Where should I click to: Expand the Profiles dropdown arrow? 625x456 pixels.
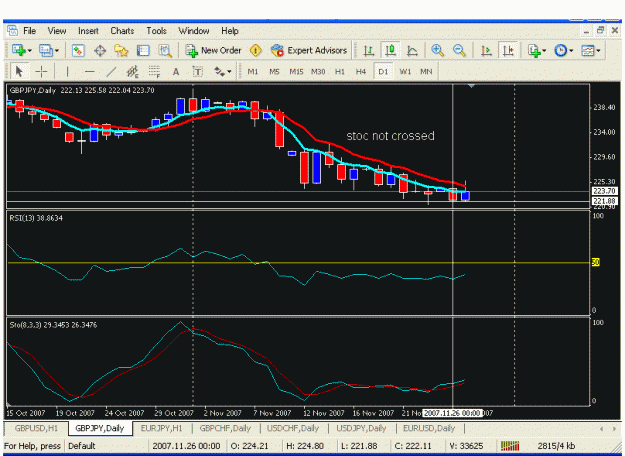(57, 51)
